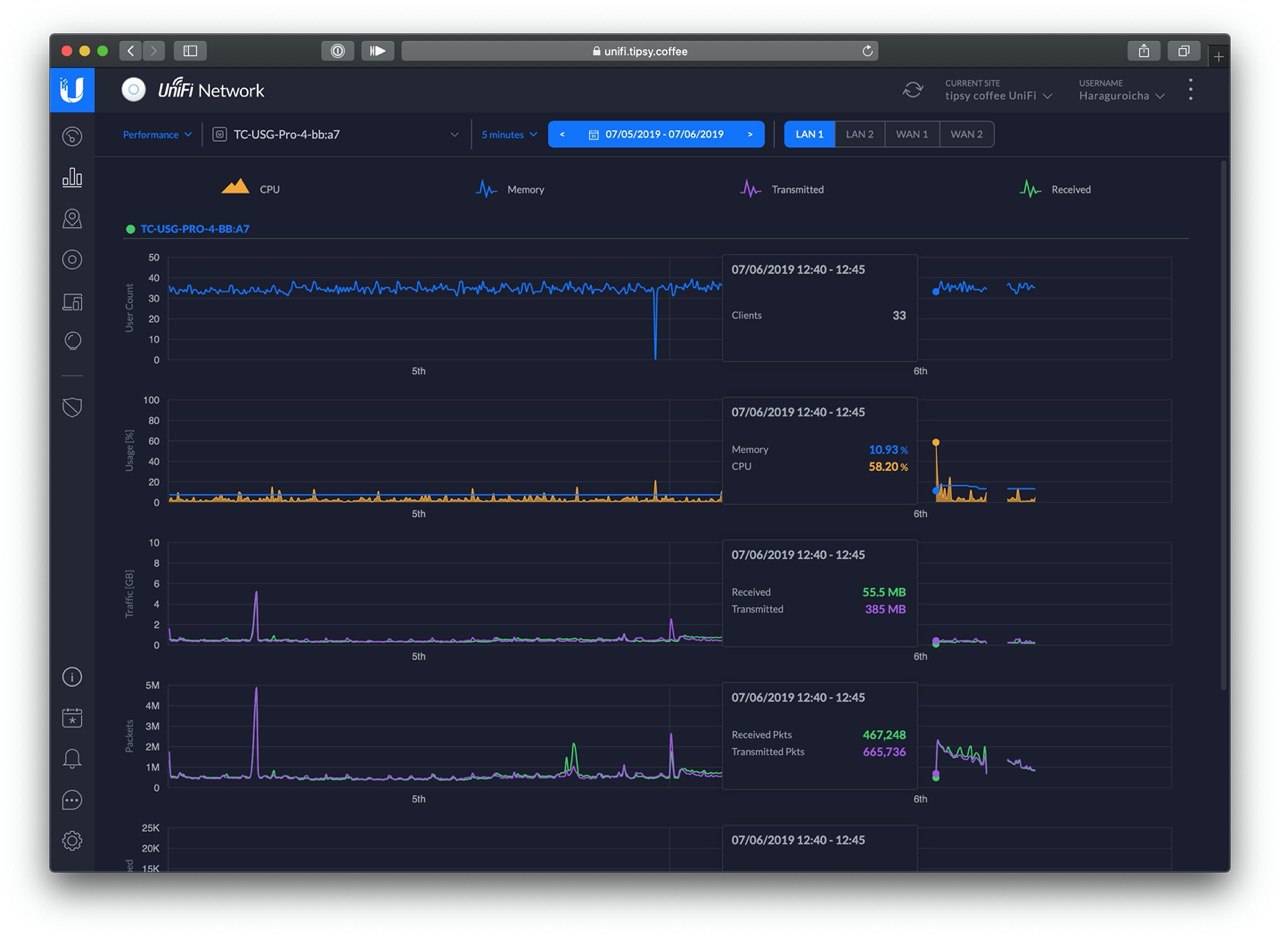The image size is (1280, 938).
Task: Open the Insights lightbulb sidebar icon
Action: (x=72, y=341)
